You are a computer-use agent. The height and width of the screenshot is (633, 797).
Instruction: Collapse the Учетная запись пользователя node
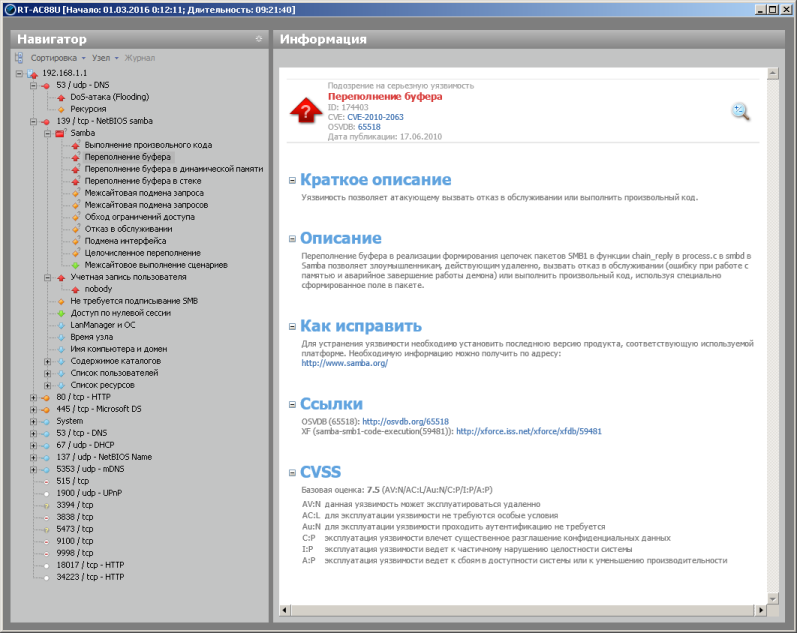pyautogui.click(x=47, y=278)
